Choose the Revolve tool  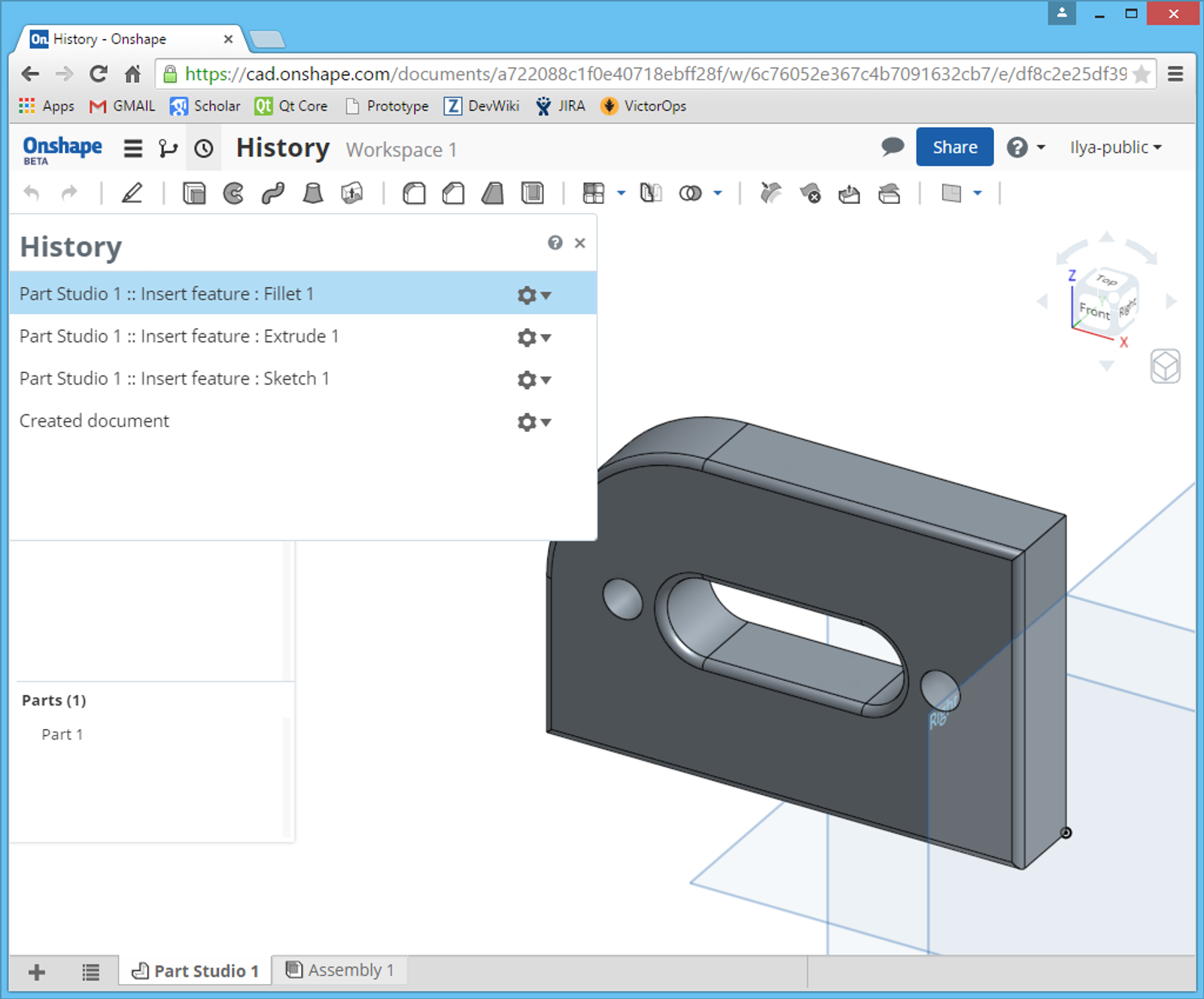click(233, 193)
